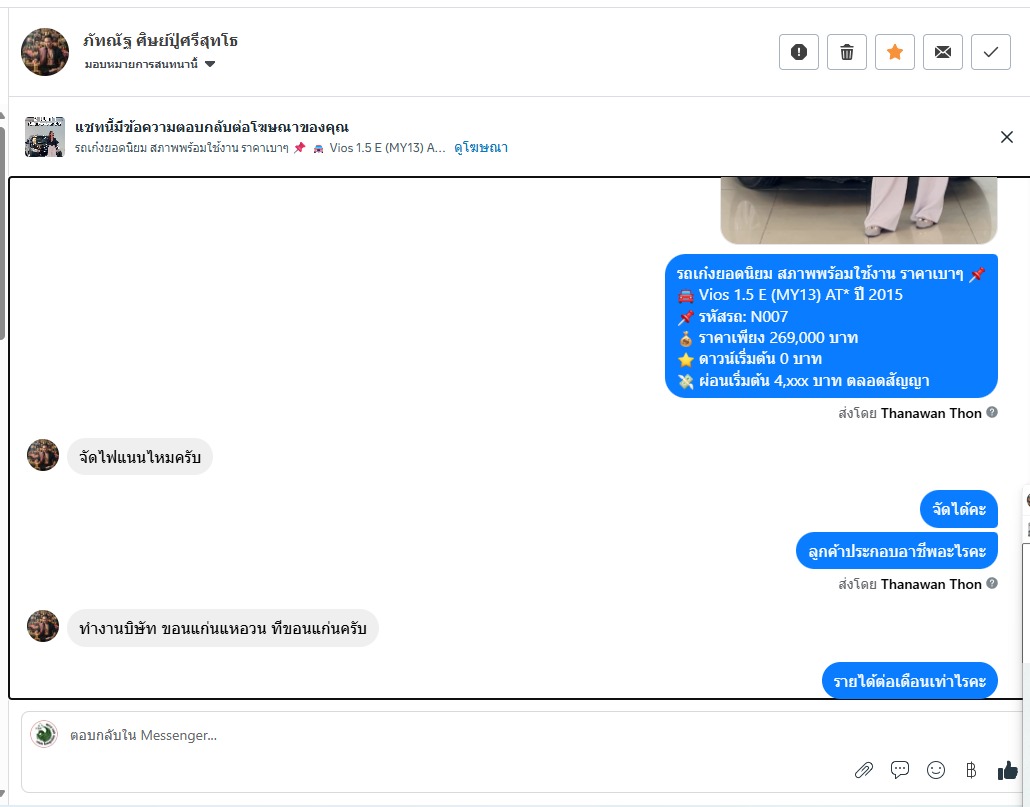Open the car photo in chat
Screen dimensions: 1030x807
859,210
